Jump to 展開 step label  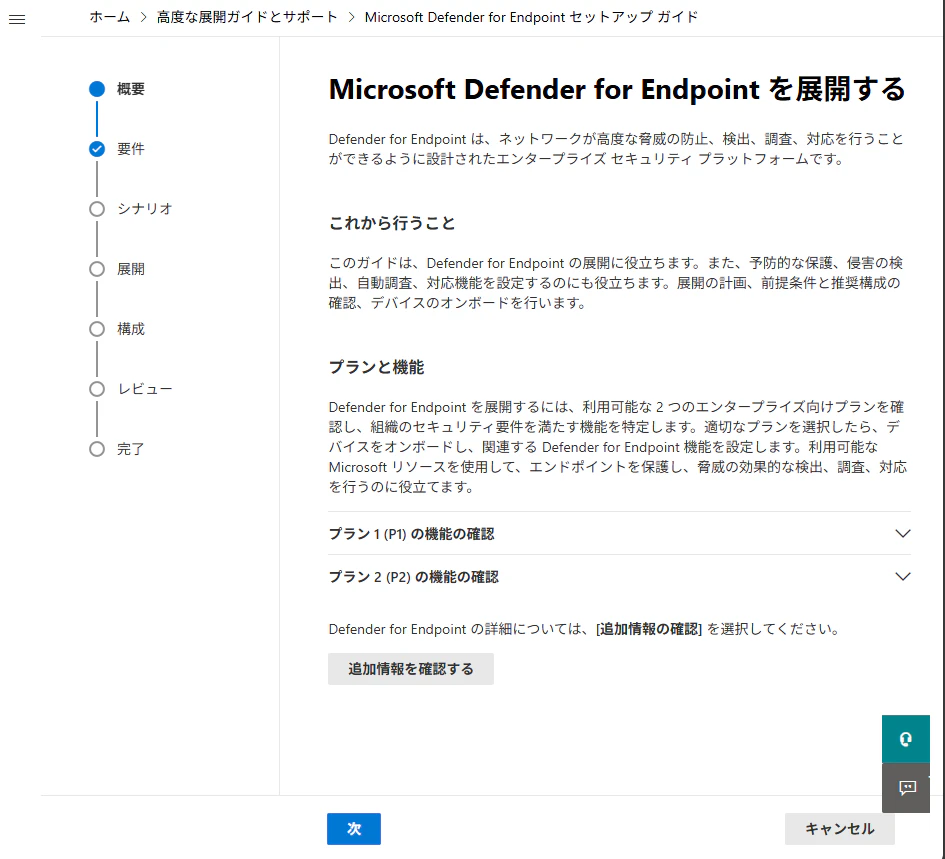click(131, 269)
